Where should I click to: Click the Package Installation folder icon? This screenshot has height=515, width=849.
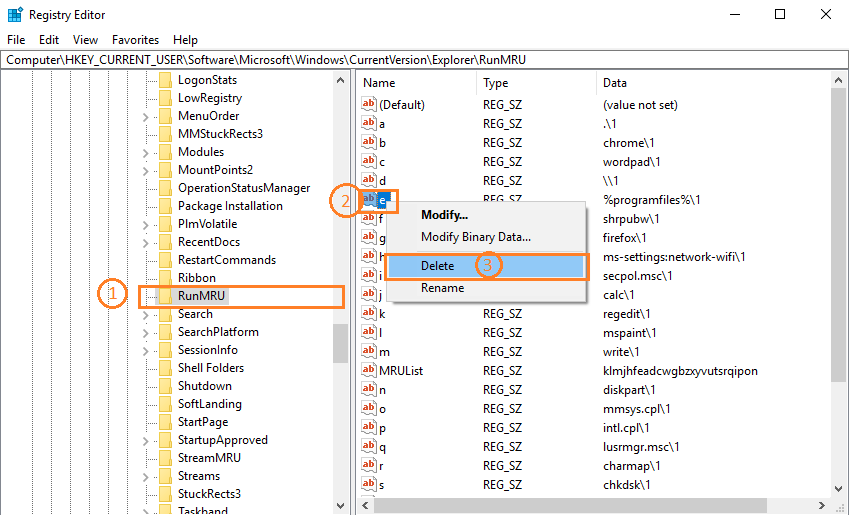point(166,206)
